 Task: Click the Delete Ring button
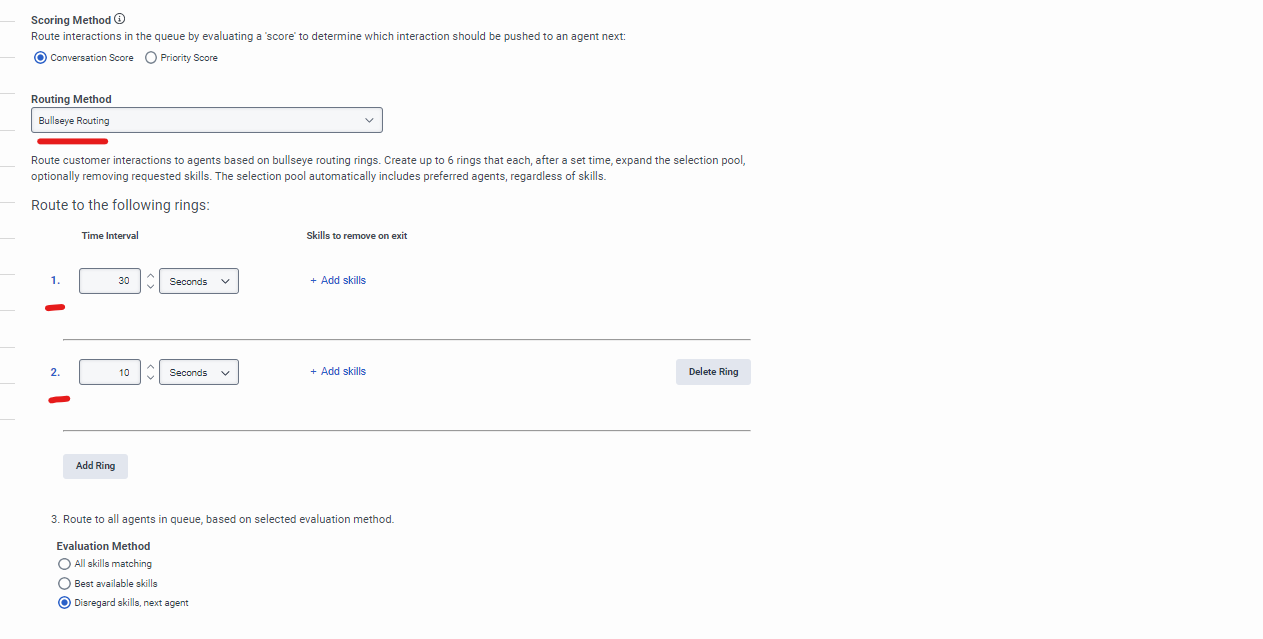(713, 371)
